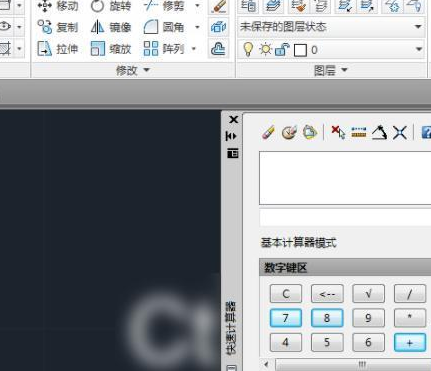Toggle the layer freeze sun icon
The width and height of the screenshot is (431, 371).
coord(265,50)
